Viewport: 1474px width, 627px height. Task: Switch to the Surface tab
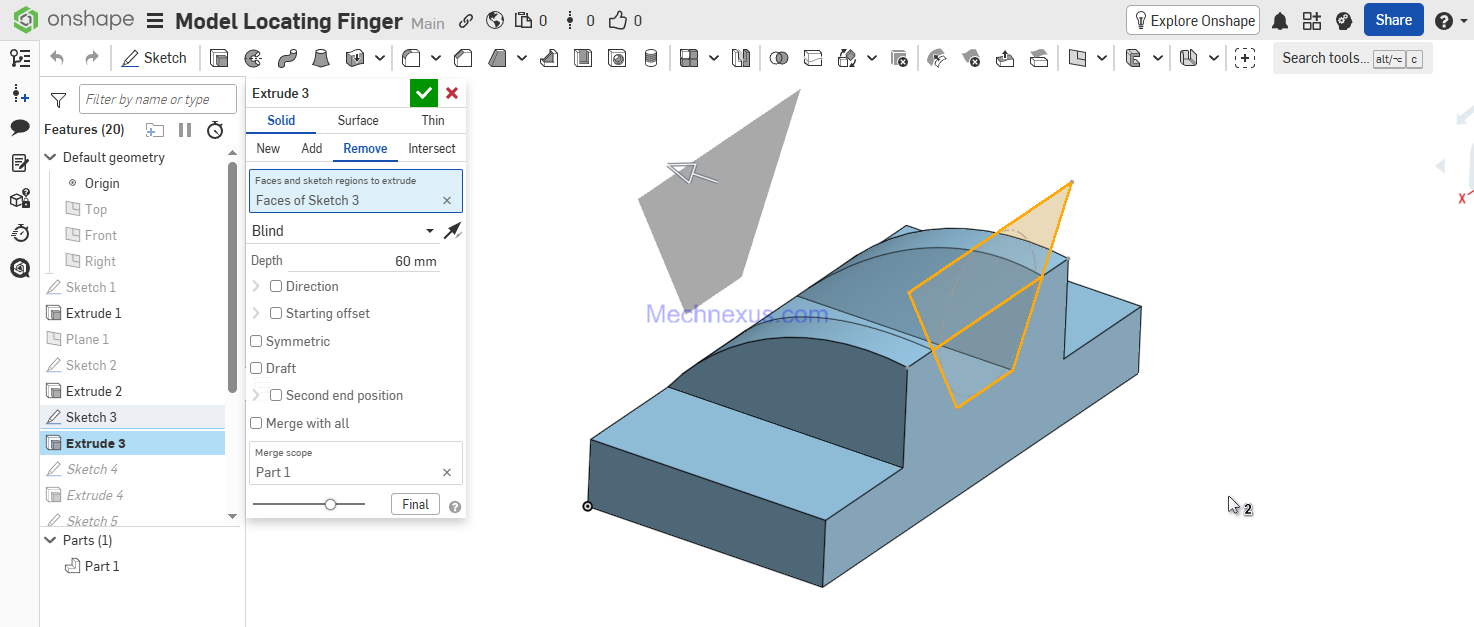point(357,121)
